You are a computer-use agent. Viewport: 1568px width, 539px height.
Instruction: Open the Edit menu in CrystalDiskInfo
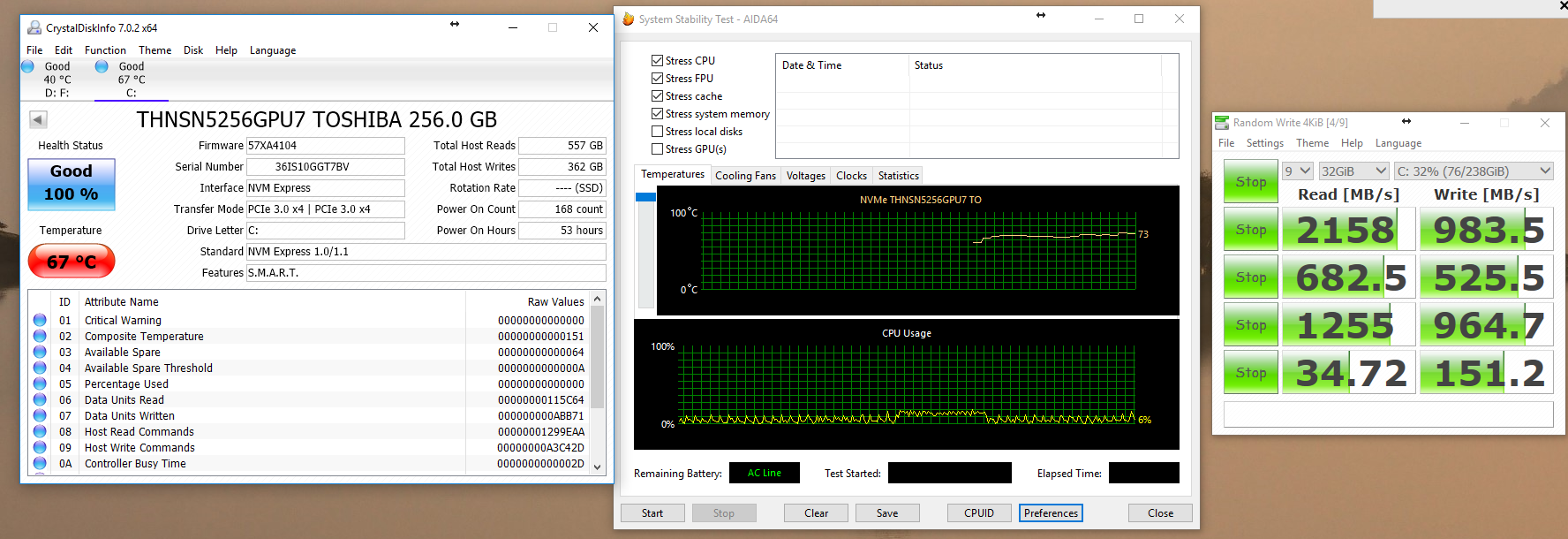[64, 50]
